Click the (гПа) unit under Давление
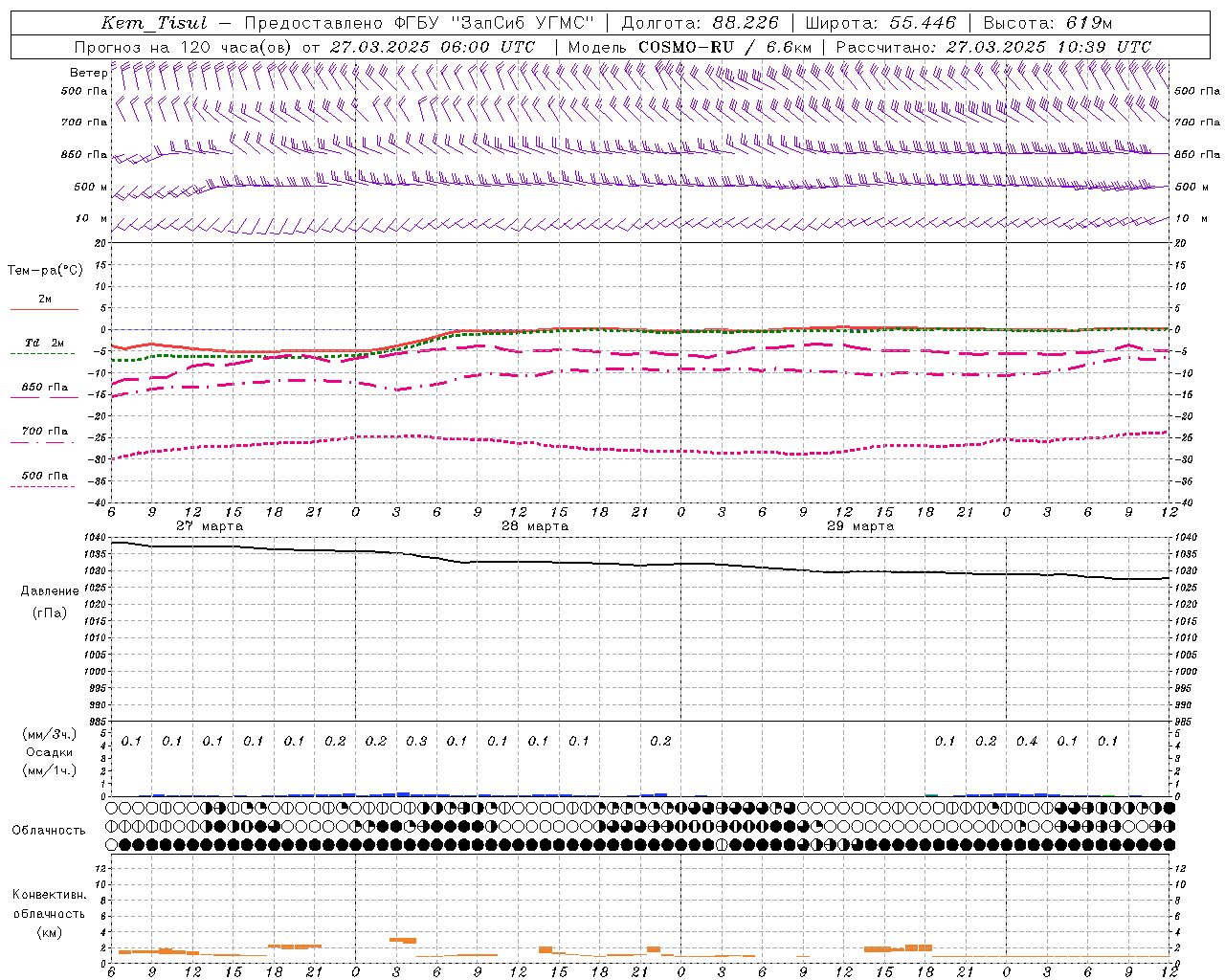The width and height of the screenshot is (1225, 980). (49, 613)
